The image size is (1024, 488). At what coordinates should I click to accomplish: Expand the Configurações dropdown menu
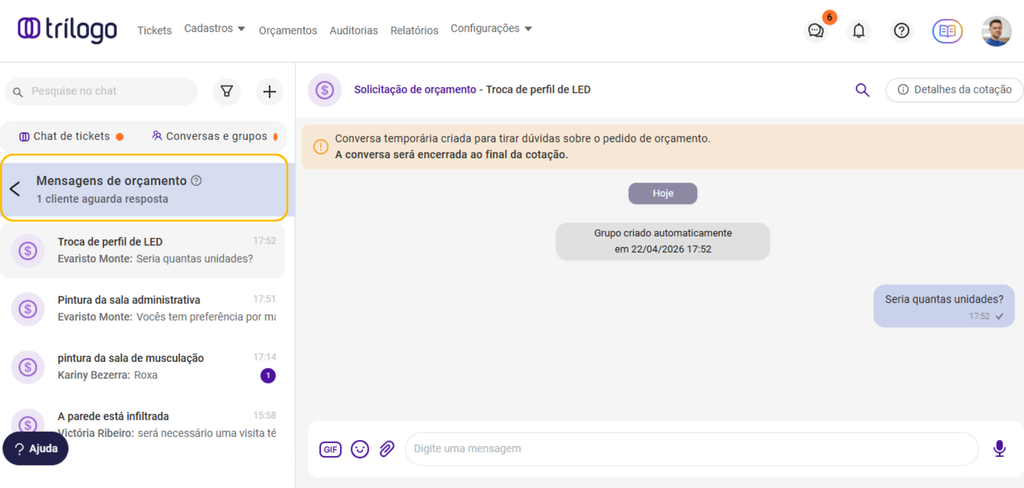click(x=491, y=29)
